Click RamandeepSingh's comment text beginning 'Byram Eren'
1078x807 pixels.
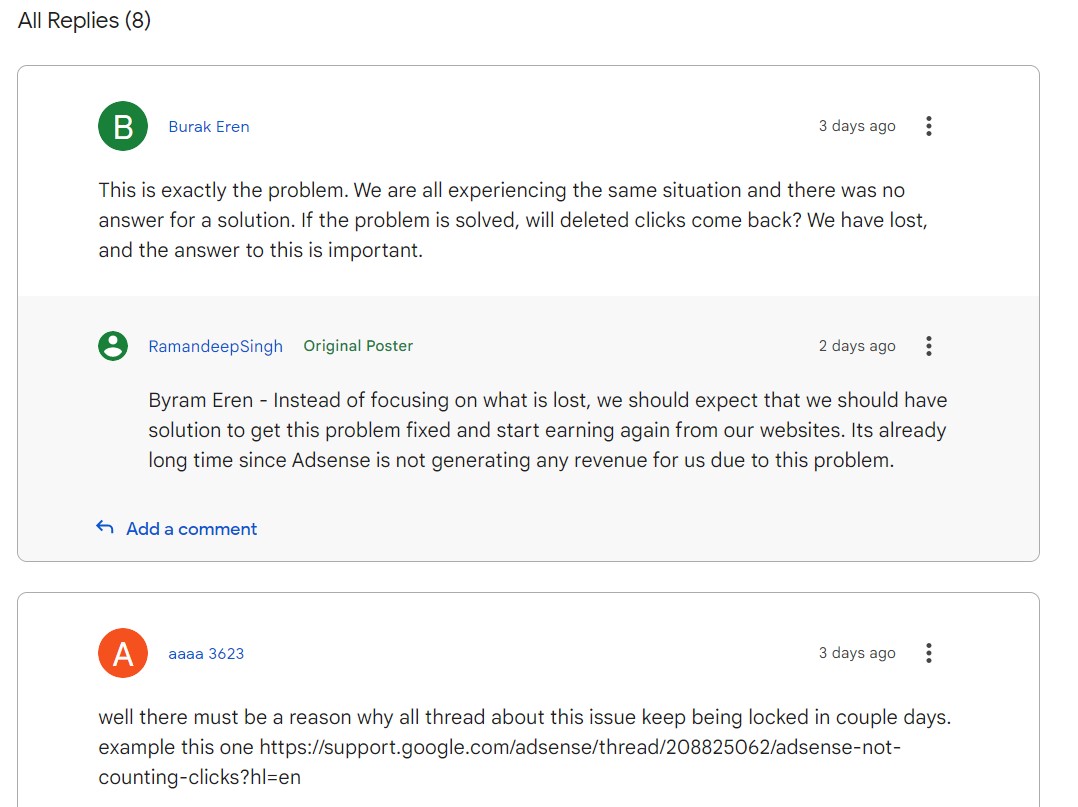[x=548, y=430]
